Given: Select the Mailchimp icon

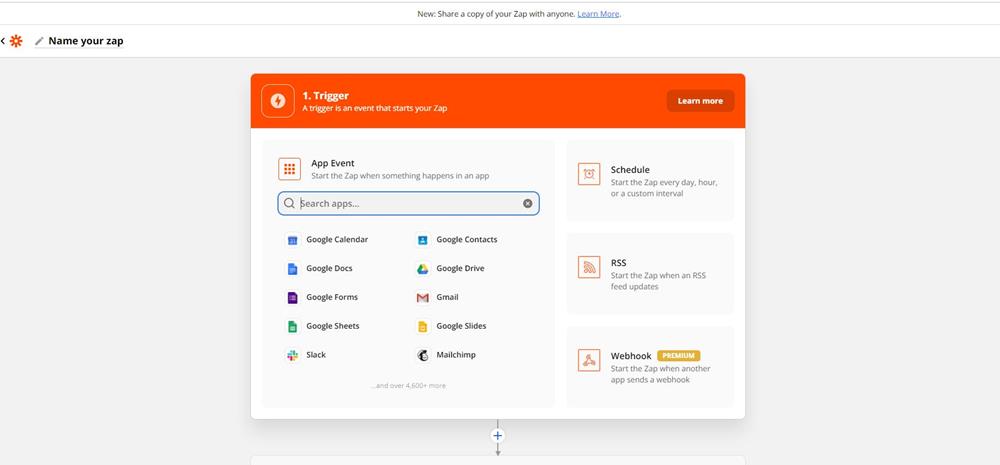Looking at the screenshot, I should (x=422, y=355).
